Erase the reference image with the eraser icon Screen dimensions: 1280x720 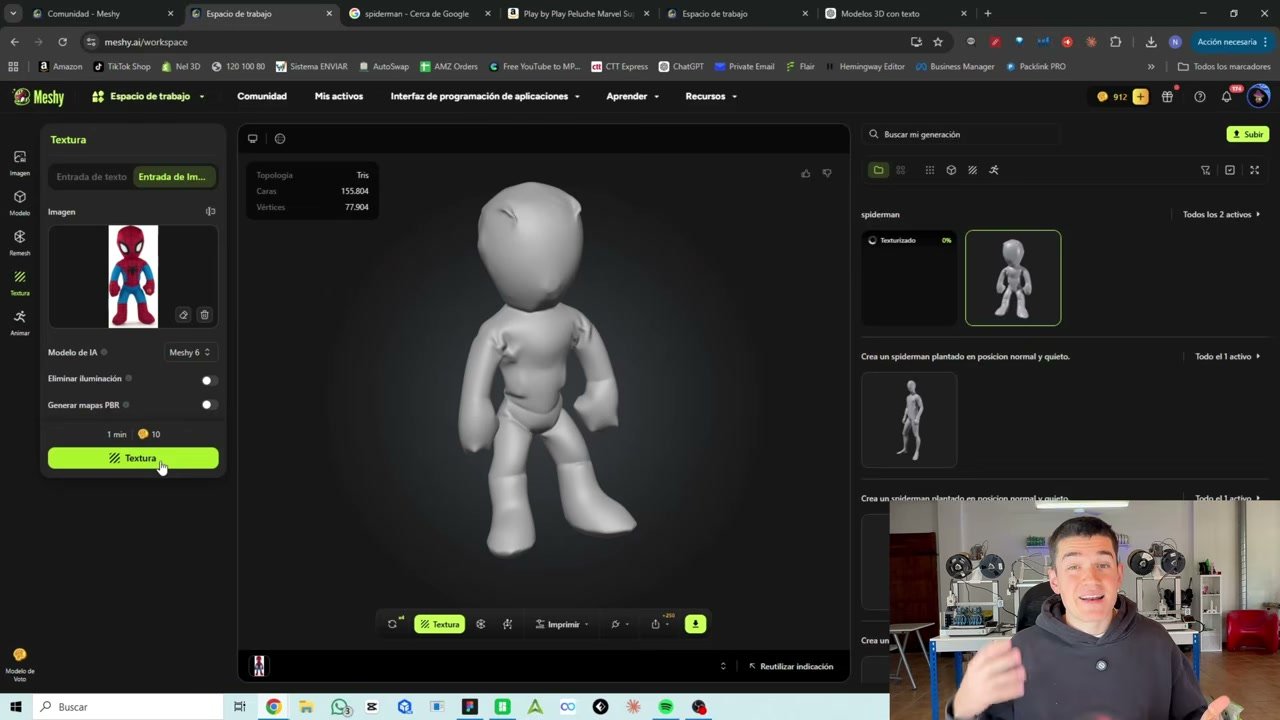pyautogui.click(x=183, y=315)
